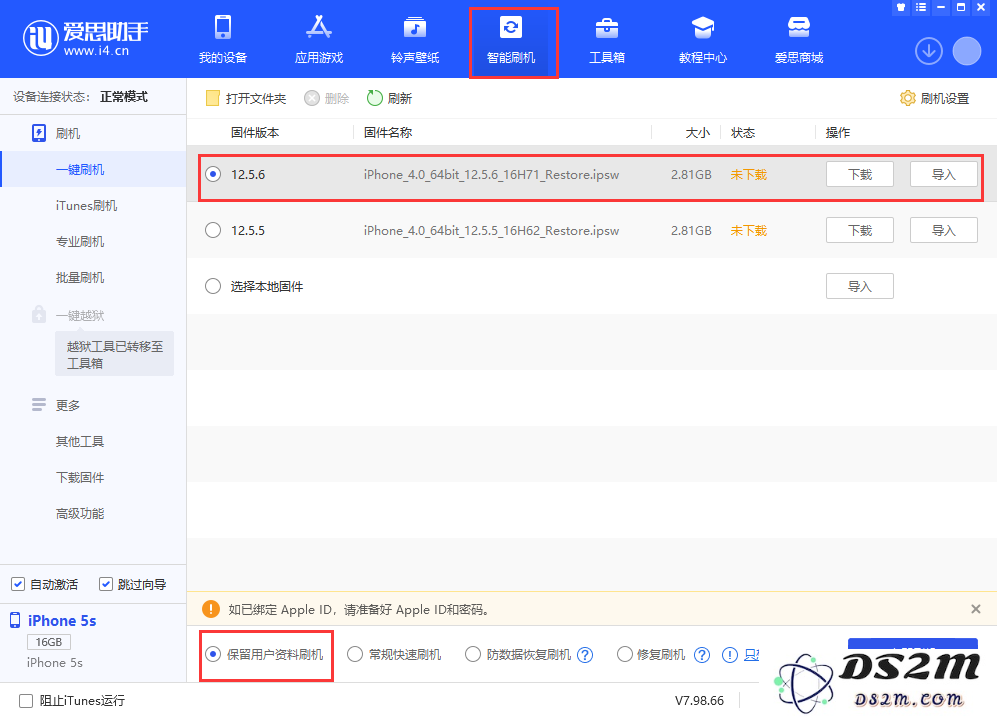The width and height of the screenshot is (997, 717).
Task: Click help icon next to 防数据恢复刷机
Action: 585,655
